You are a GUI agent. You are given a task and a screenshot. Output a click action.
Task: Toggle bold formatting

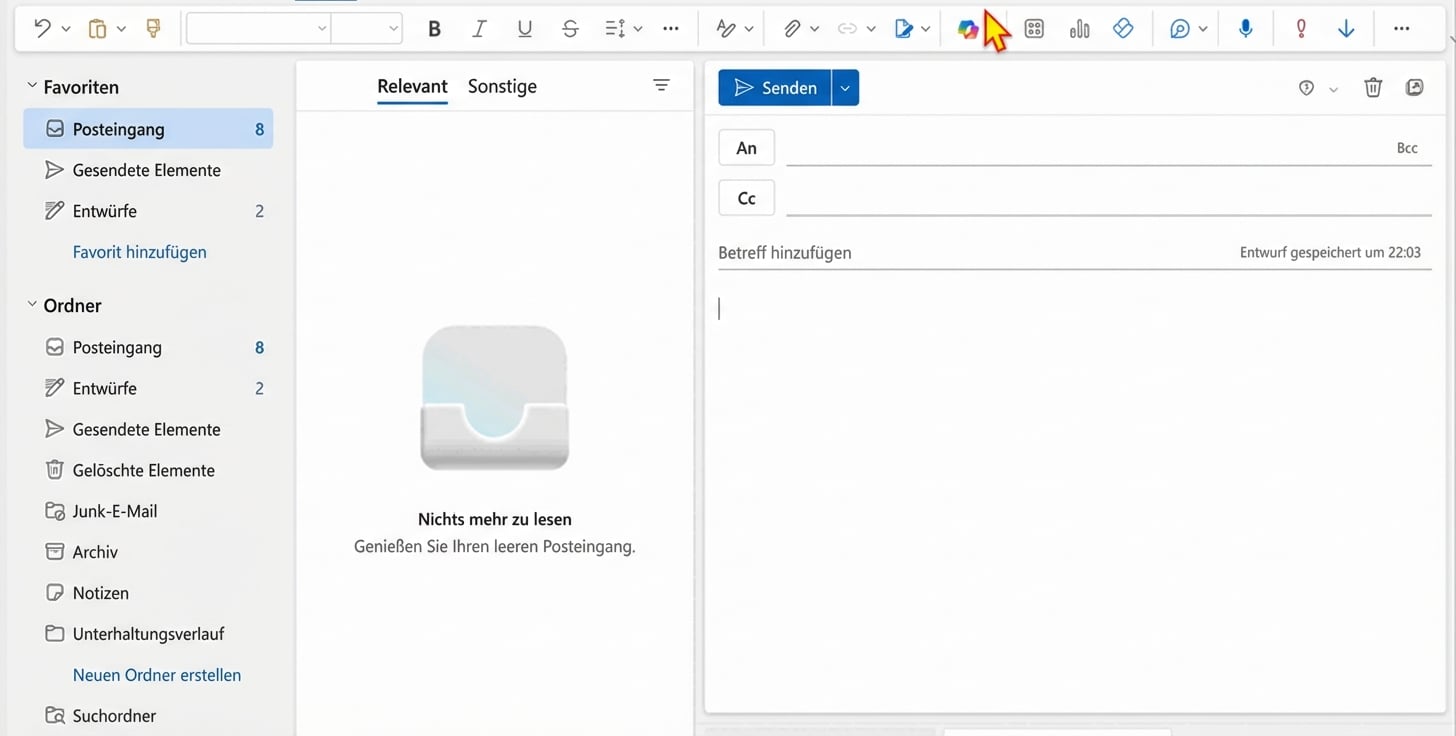pyautogui.click(x=434, y=29)
